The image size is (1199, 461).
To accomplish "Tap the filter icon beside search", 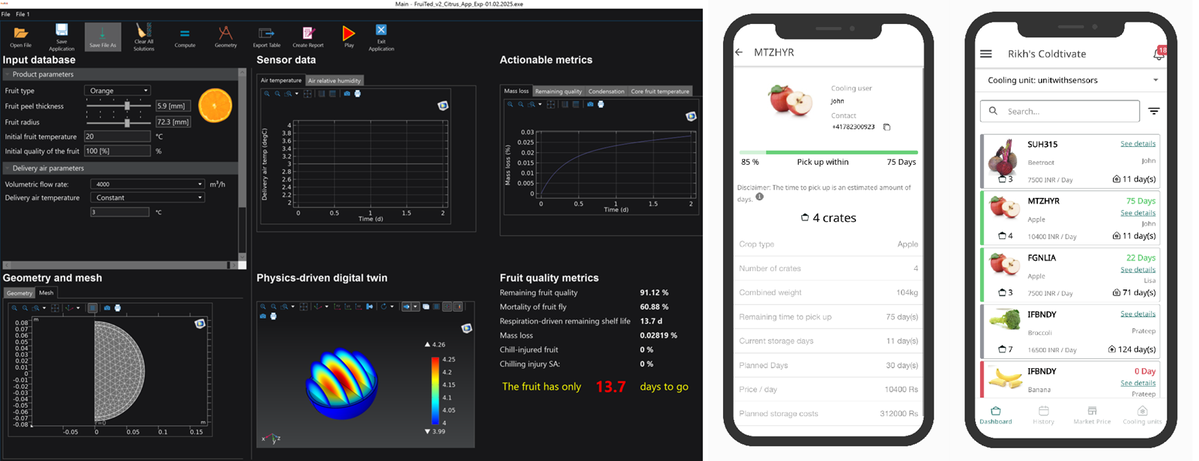I will coord(1154,111).
